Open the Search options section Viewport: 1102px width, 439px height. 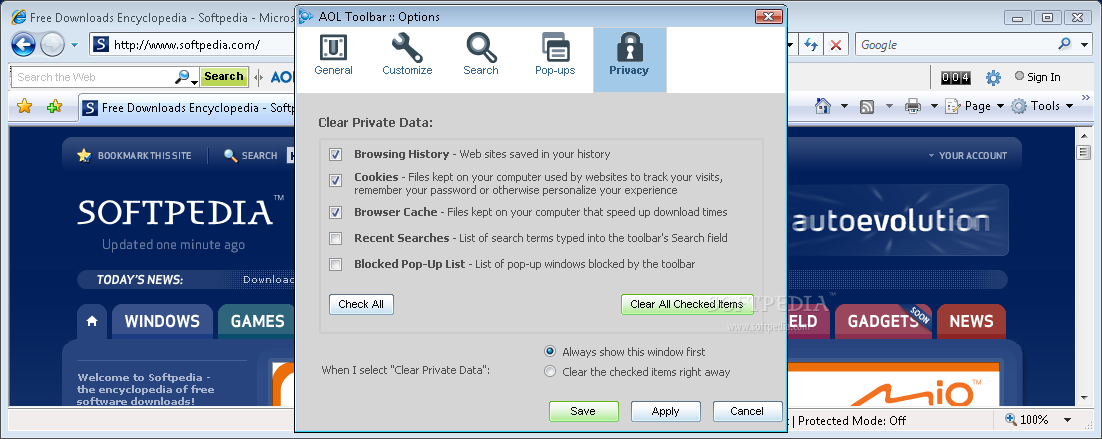[x=481, y=56]
